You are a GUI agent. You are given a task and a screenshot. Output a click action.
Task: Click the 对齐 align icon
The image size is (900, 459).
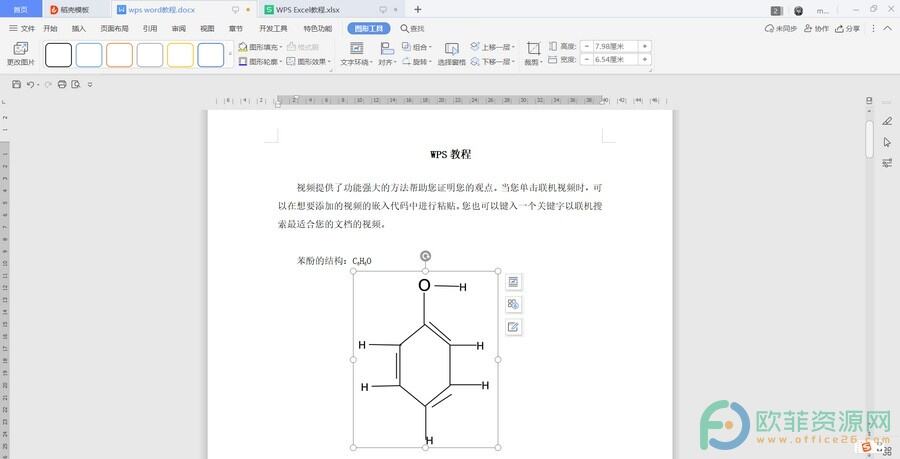(x=387, y=48)
